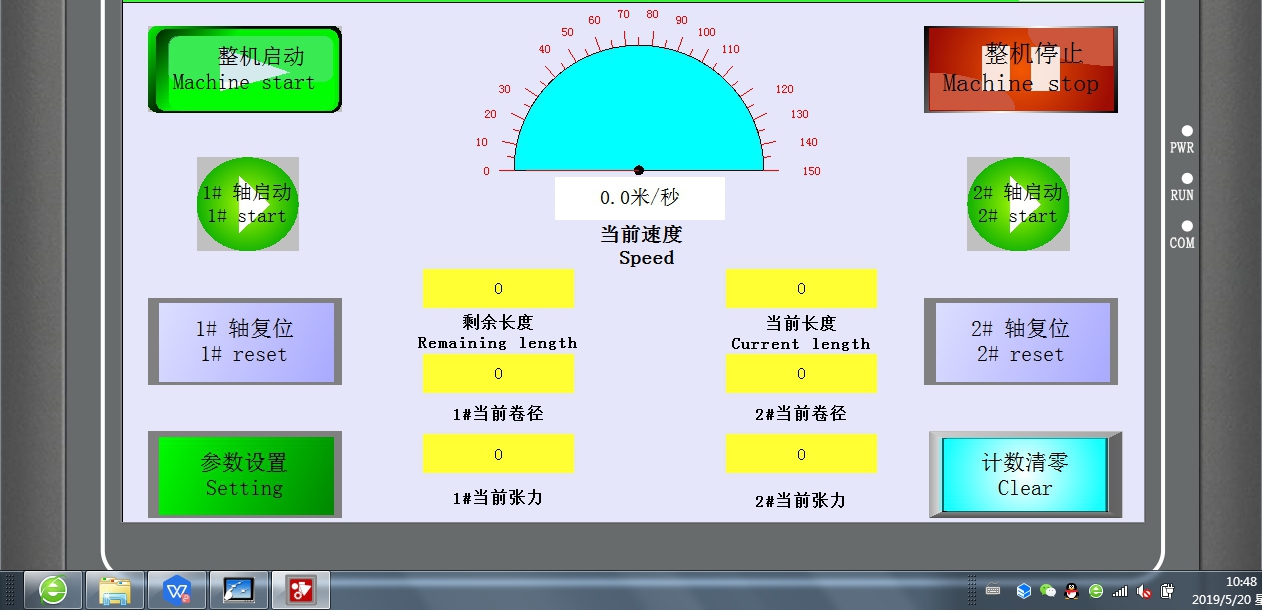Open File Explorer from the taskbar
The image size is (1262, 611).
click(x=115, y=590)
